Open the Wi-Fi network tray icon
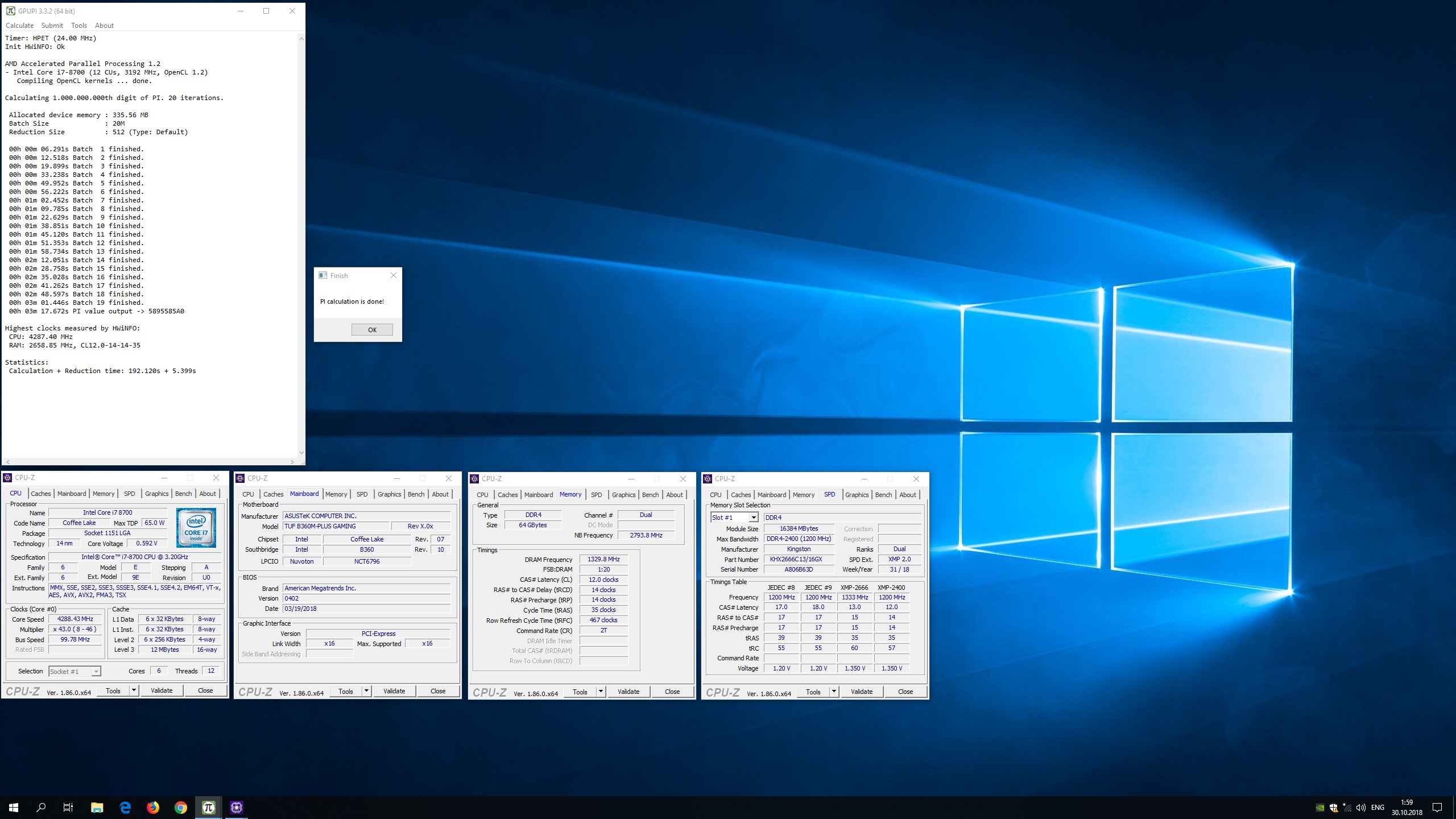The height and width of the screenshot is (819, 1456). tap(1347, 808)
